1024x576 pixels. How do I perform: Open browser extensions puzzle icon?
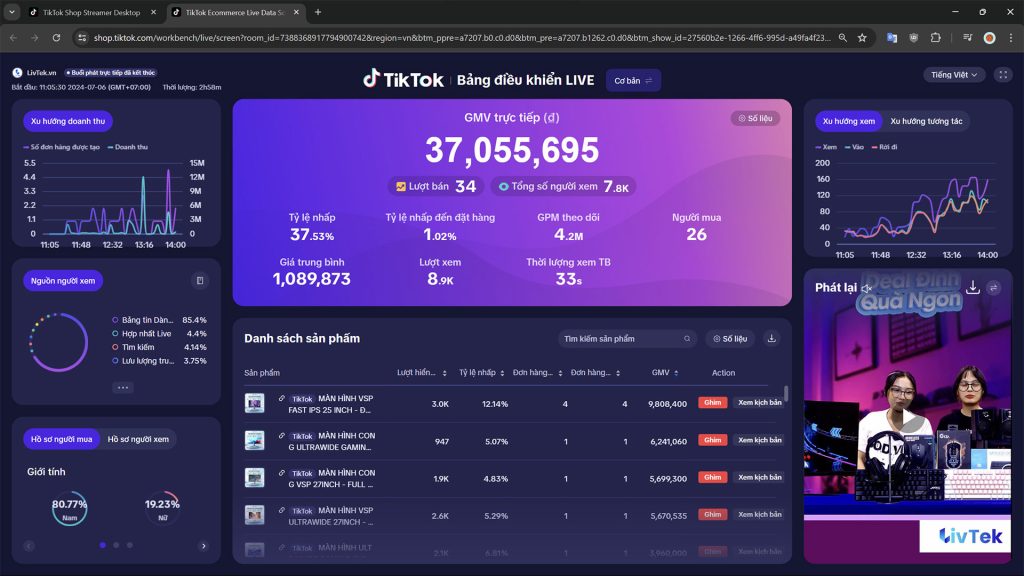coord(935,38)
